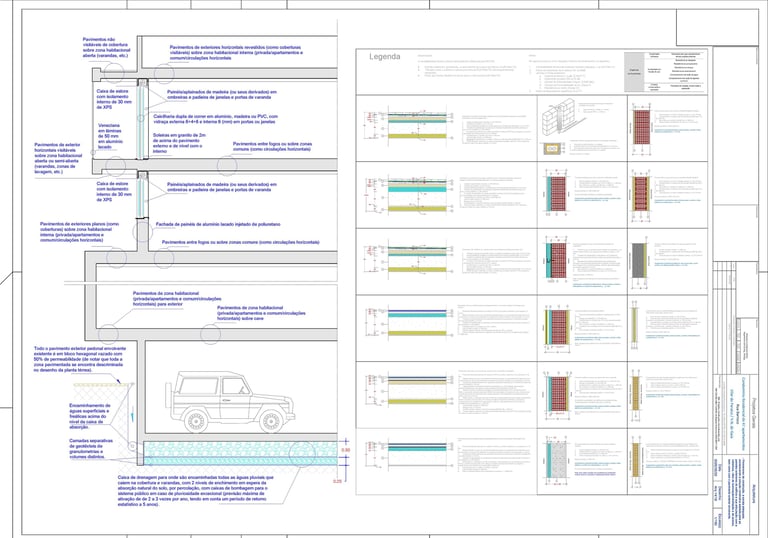Select the 'Veneziana em lâminas de 50 mm' label
This screenshot has width=768, height=538.
(111, 136)
